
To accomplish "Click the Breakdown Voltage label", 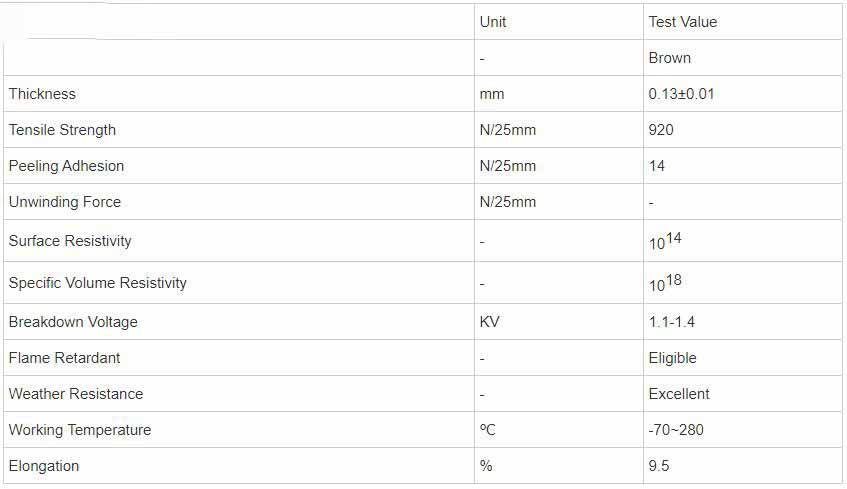I will 73,322.
